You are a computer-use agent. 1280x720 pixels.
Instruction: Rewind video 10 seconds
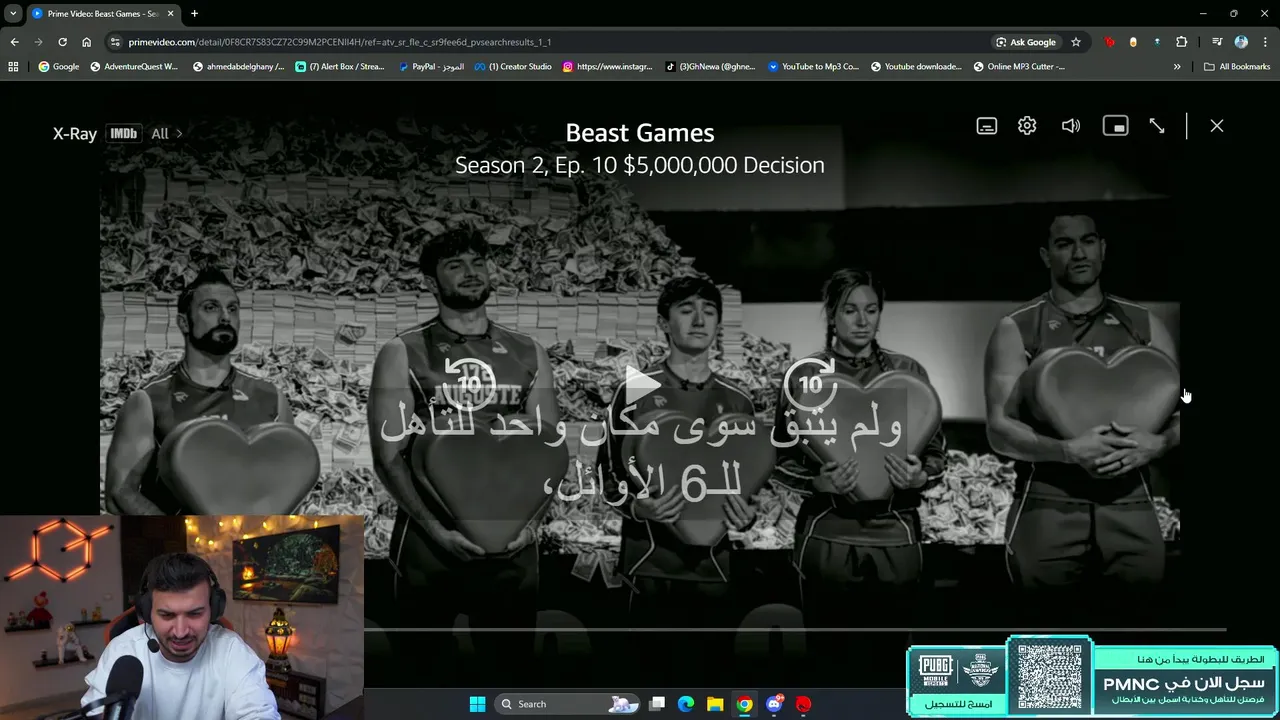pos(469,383)
